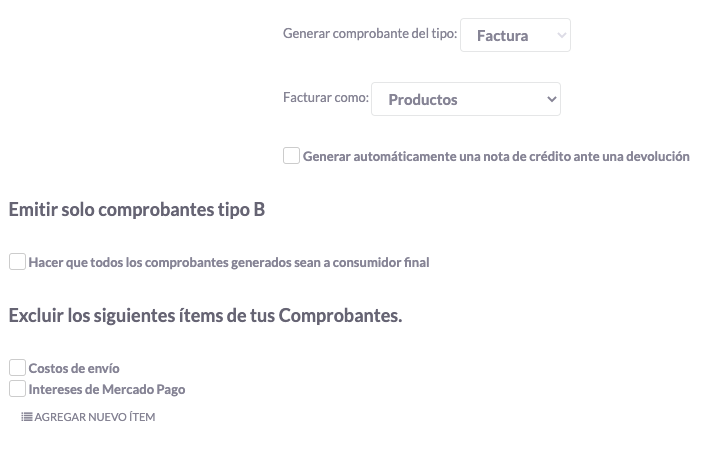Select the 'Factura' text in the type selector
Image resolution: width=709 pixels, height=450 pixels.
502,36
